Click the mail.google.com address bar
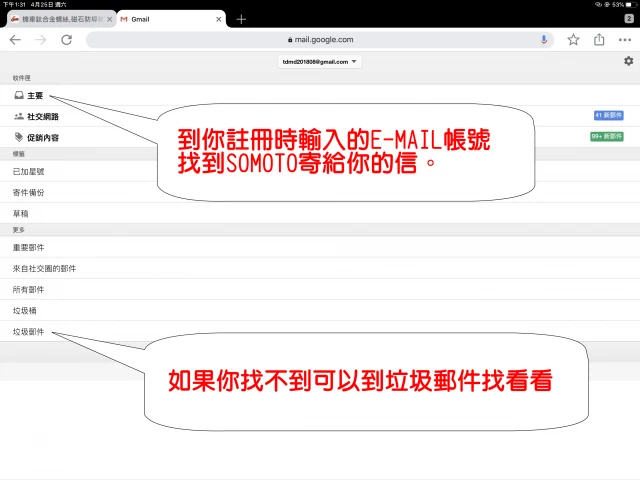 pos(320,40)
